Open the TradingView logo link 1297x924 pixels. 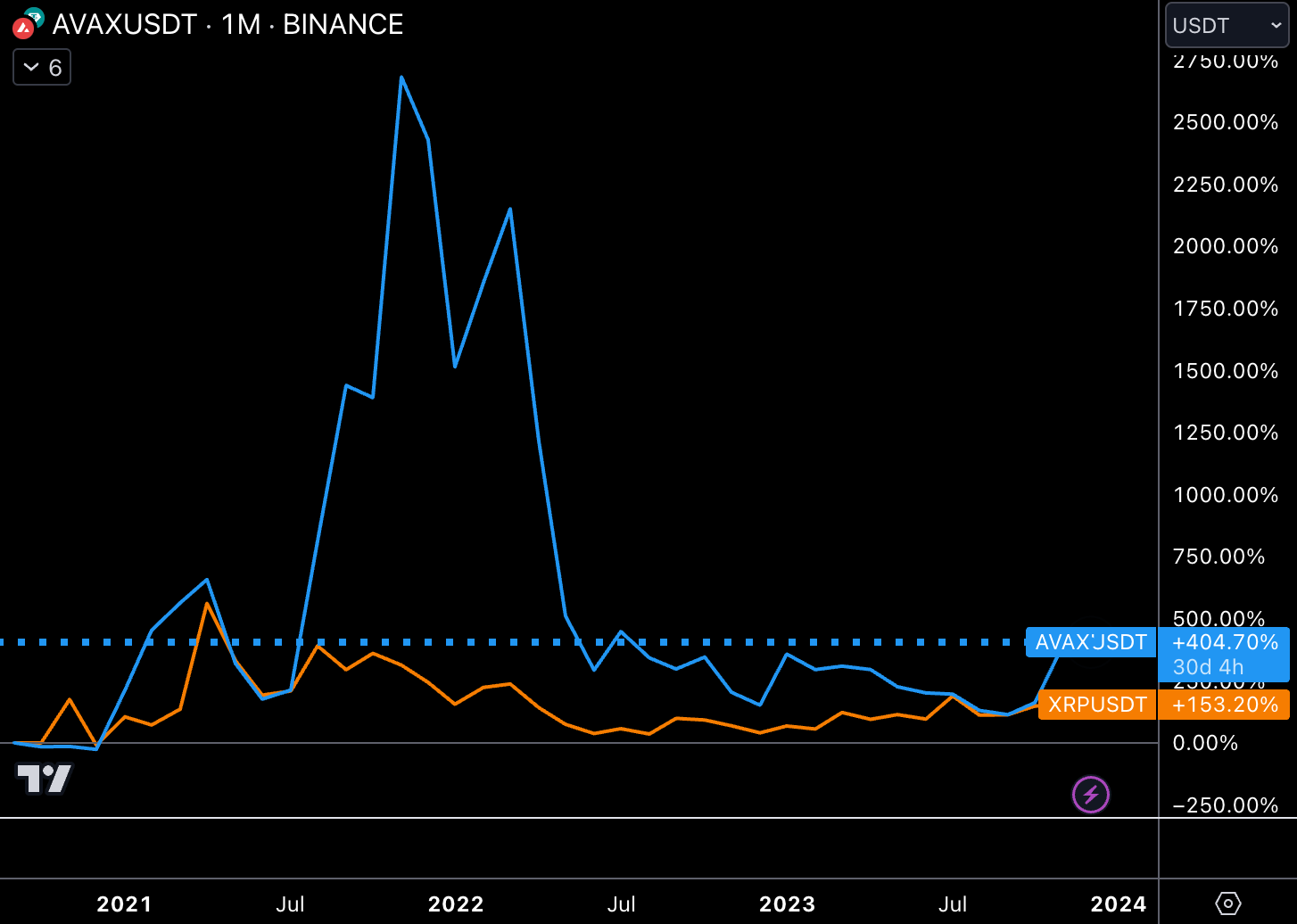pyautogui.click(x=45, y=780)
